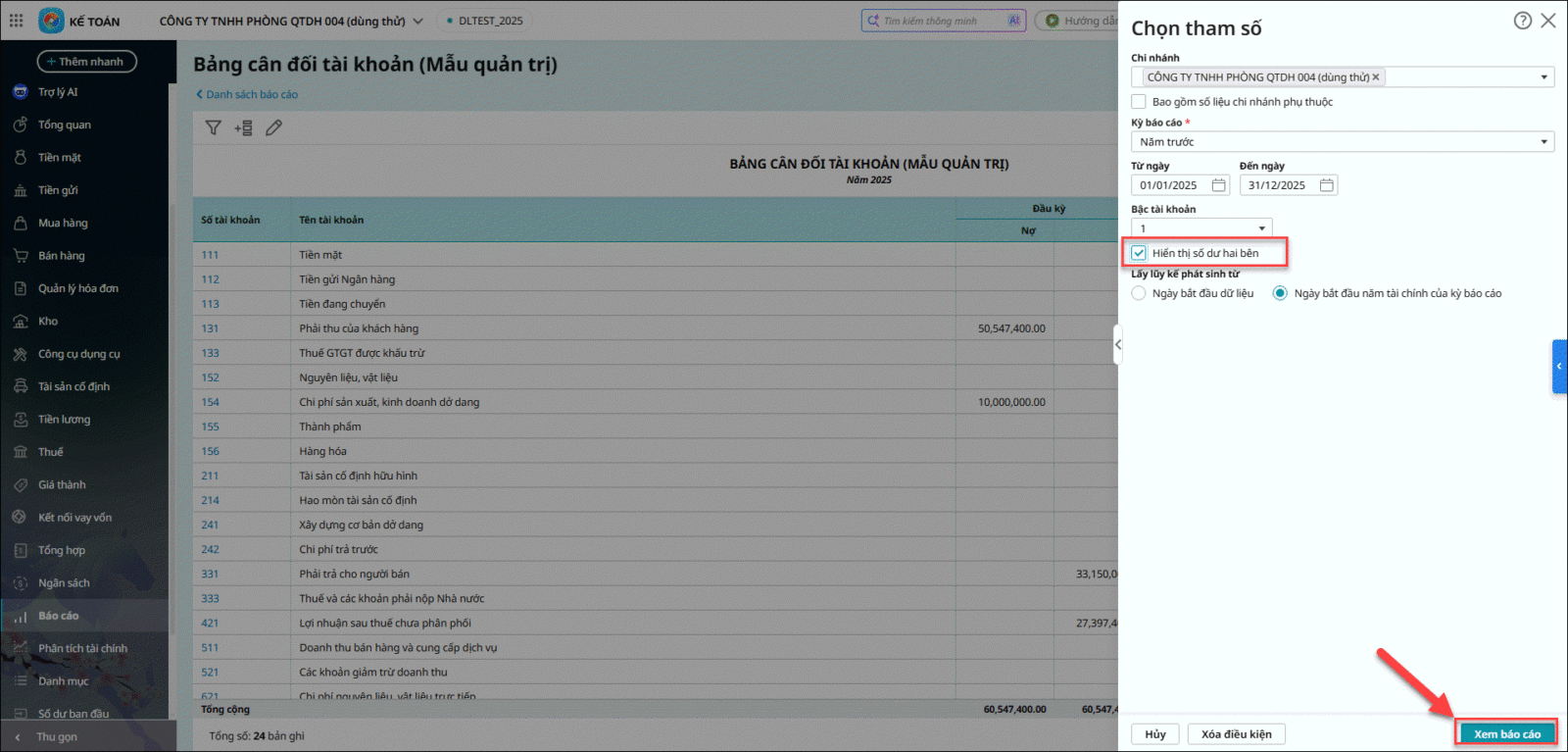Viewport: 1568px width, 752px height.
Task: Open the Bậc tài khoản dropdown
Action: tap(1261, 228)
